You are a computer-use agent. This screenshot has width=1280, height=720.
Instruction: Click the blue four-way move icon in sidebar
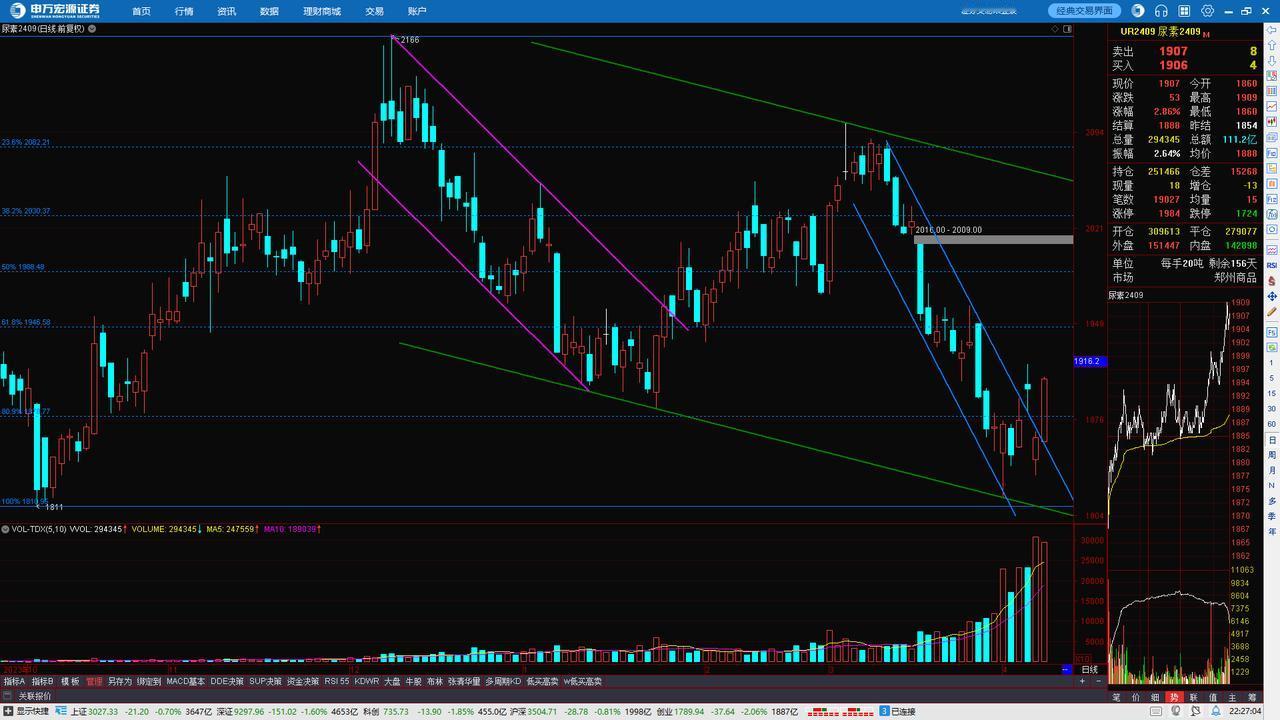coord(1270,298)
